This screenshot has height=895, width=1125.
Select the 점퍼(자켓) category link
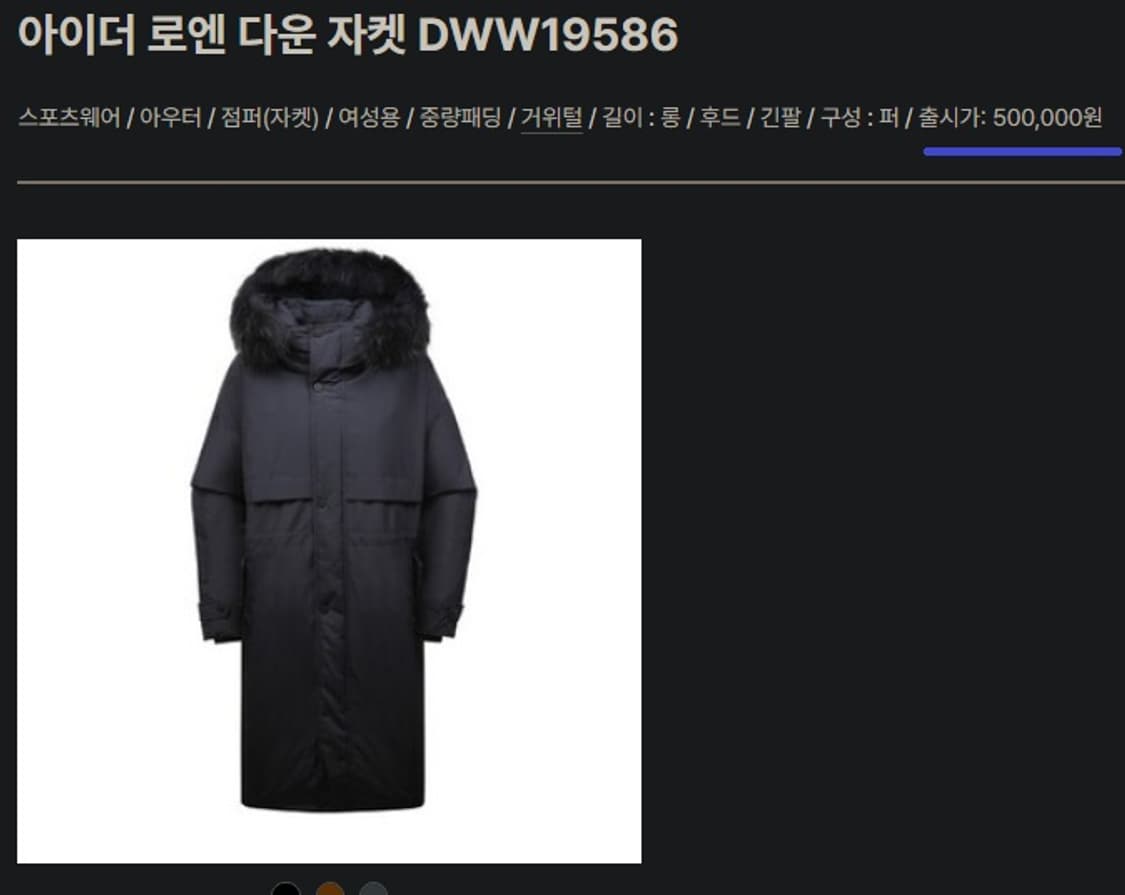coord(270,117)
